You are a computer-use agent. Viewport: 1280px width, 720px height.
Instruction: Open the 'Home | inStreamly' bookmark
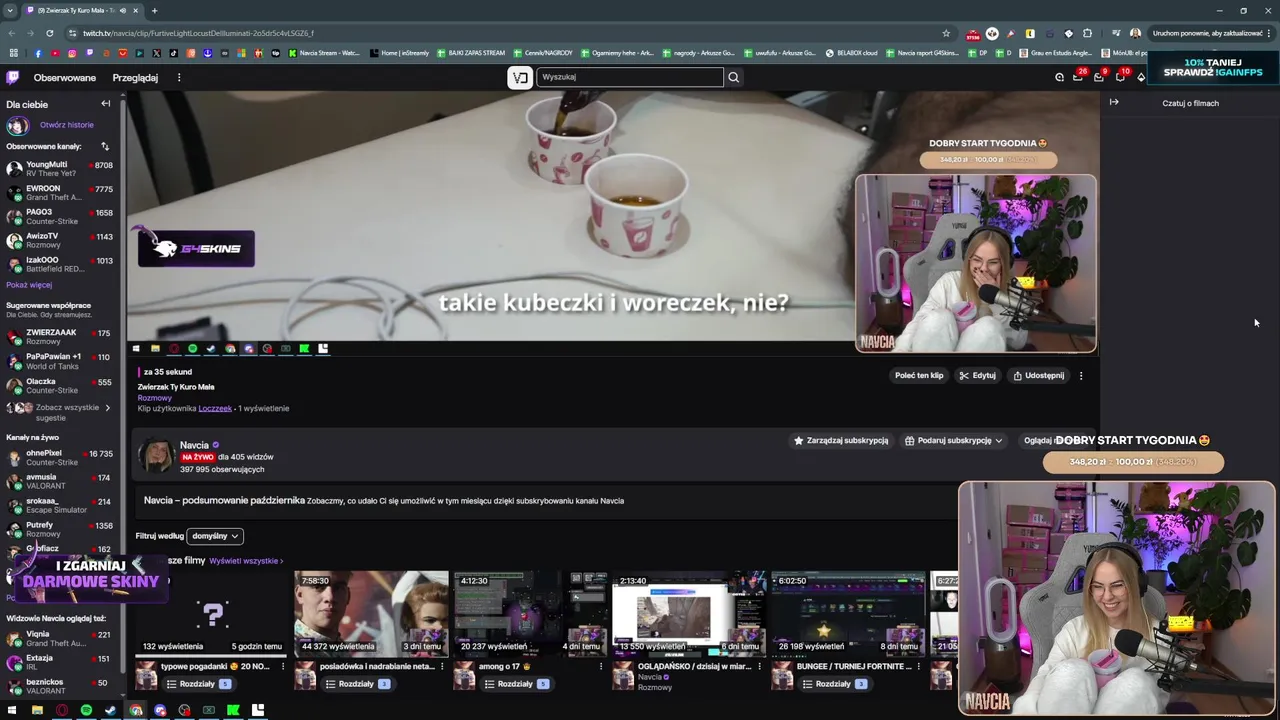pyautogui.click(x=399, y=53)
